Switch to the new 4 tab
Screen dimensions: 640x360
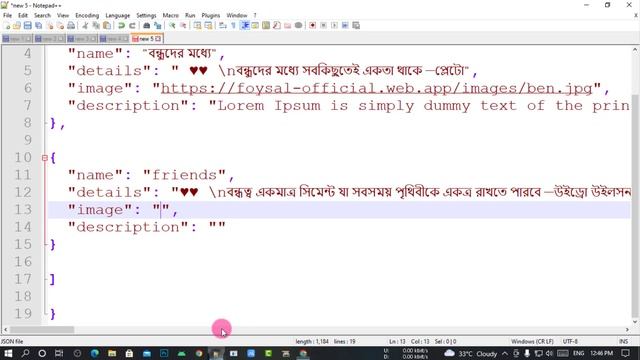(x=114, y=39)
